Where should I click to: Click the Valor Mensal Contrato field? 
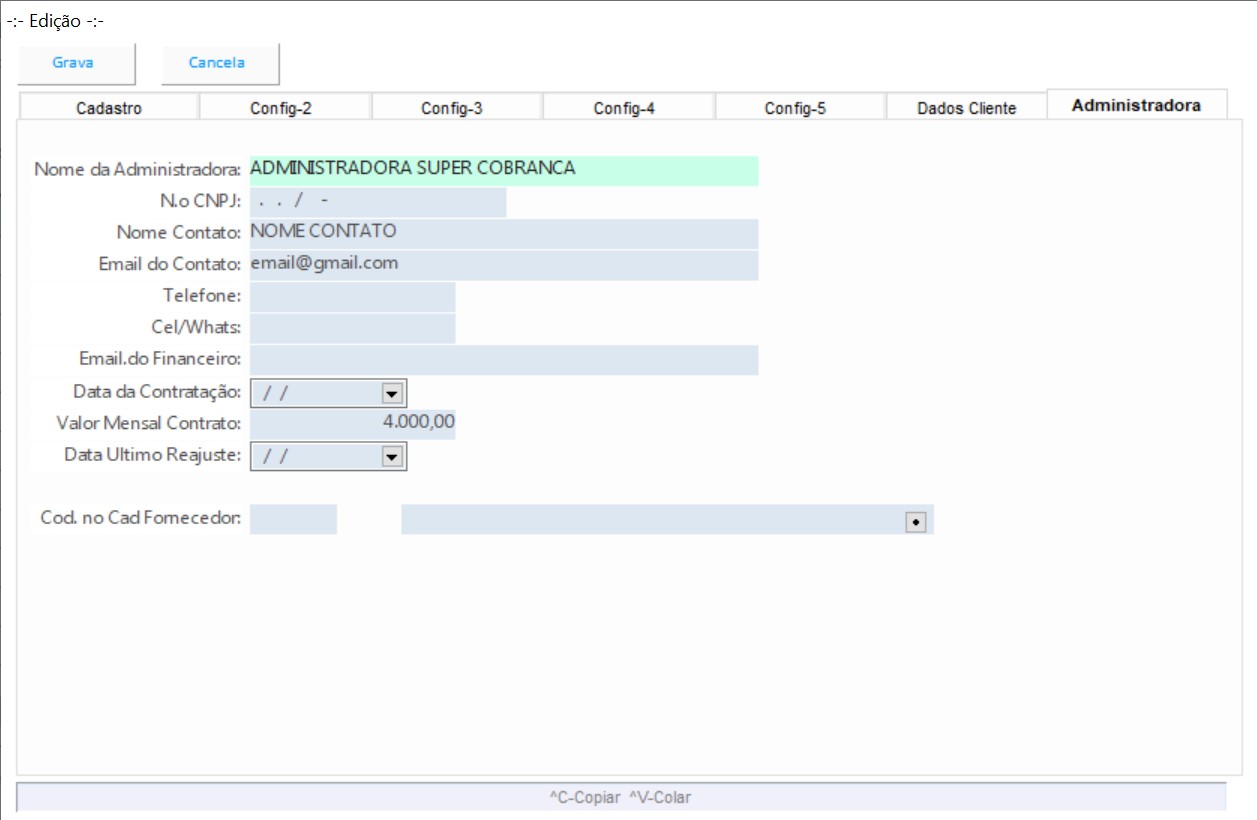tap(352, 424)
